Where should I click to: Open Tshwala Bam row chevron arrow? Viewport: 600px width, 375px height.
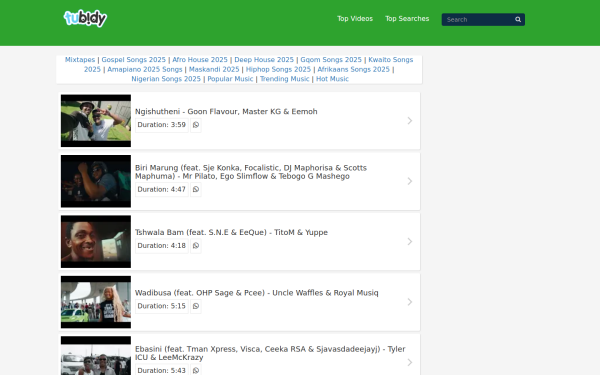tap(410, 241)
